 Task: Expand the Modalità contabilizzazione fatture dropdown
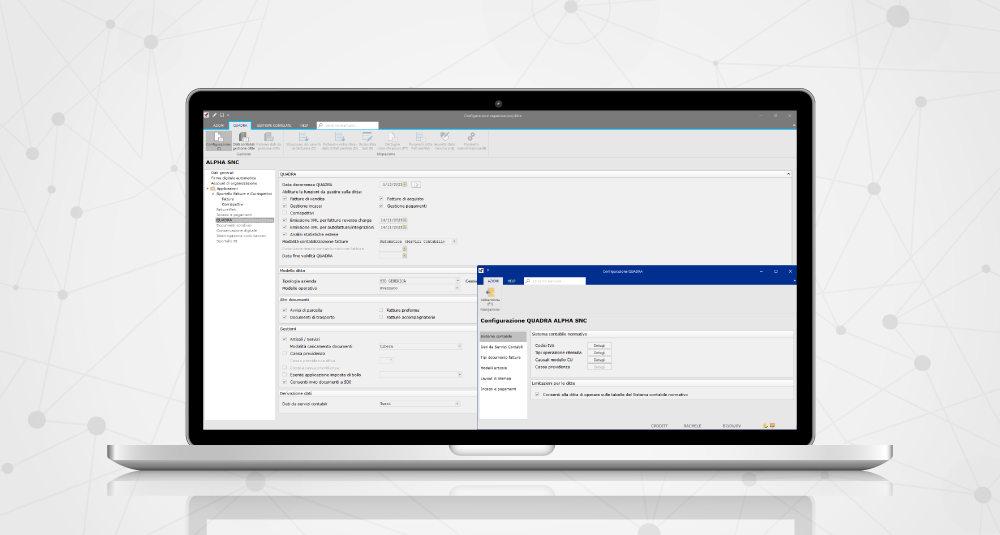(x=455, y=241)
